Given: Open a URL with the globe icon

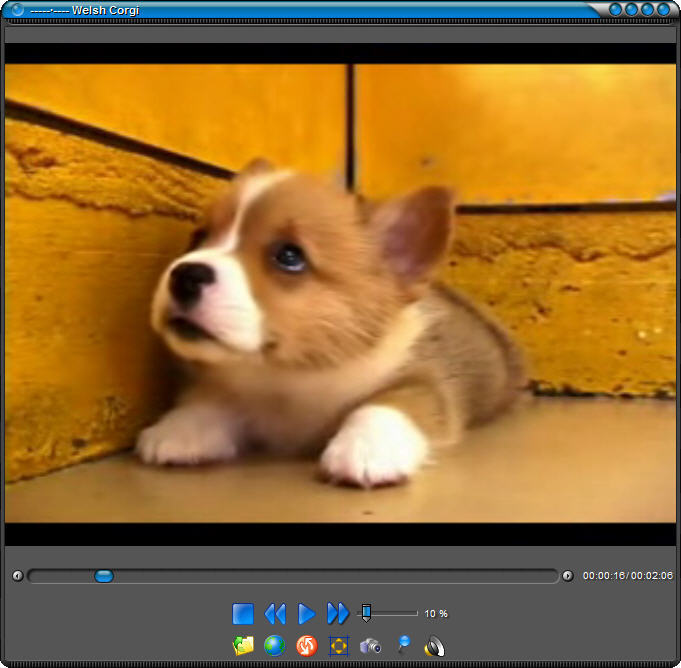Looking at the screenshot, I should (x=274, y=646).
